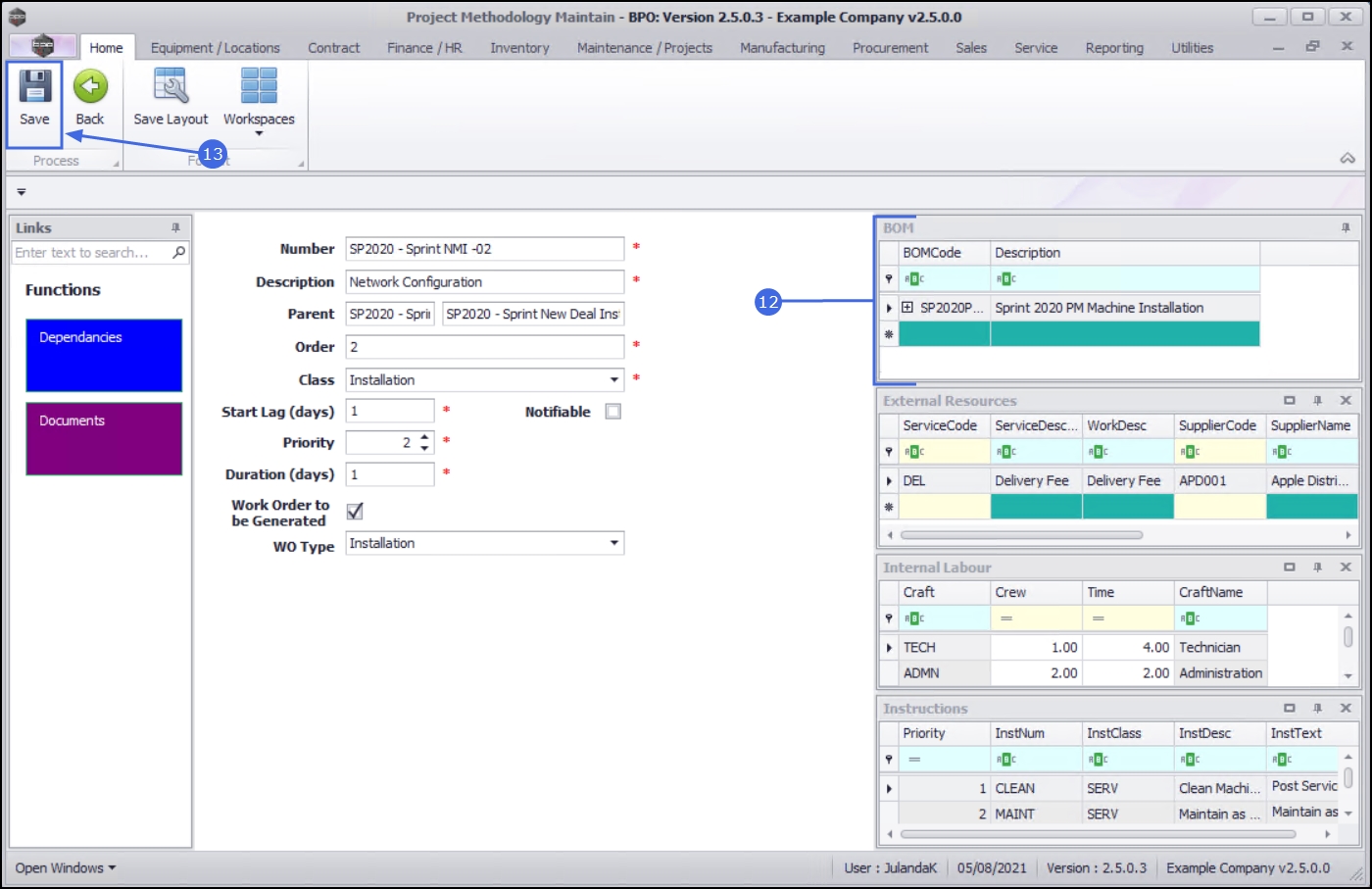Click the External Resources horizontal scrollbar

click(x=1020, y=535)
